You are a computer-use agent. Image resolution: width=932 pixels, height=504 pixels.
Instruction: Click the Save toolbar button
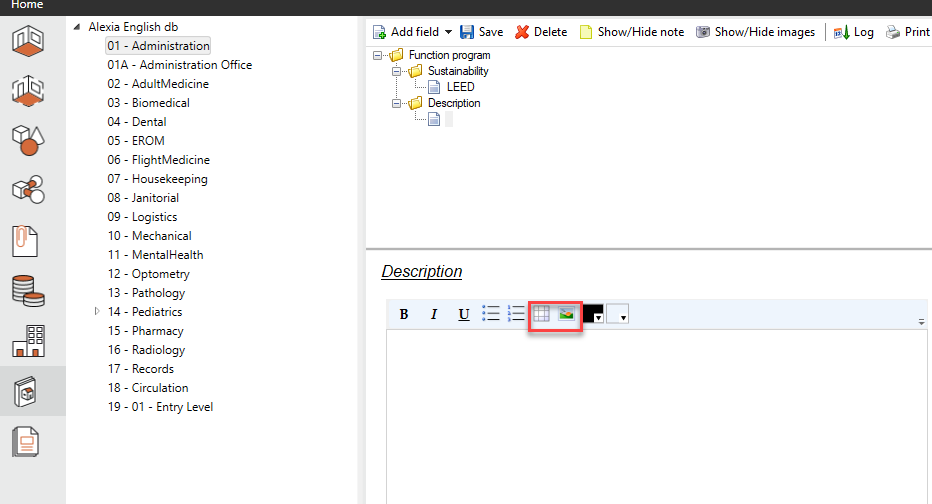pos(481,32)
